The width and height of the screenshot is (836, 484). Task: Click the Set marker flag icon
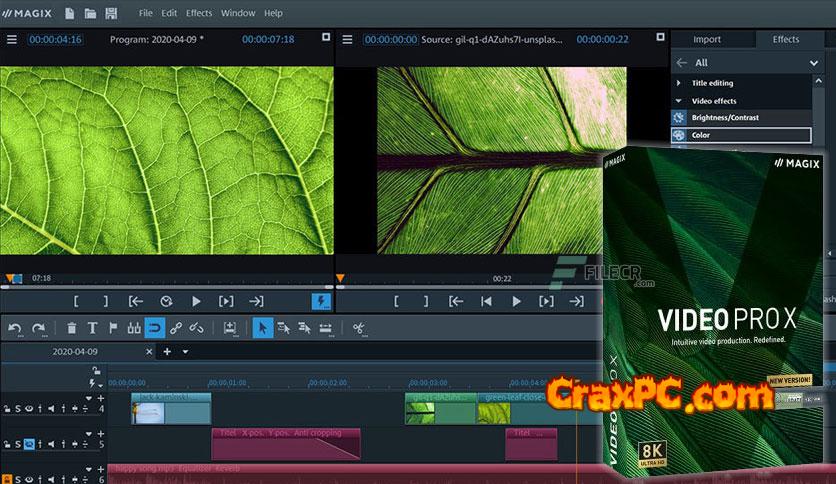112,327
